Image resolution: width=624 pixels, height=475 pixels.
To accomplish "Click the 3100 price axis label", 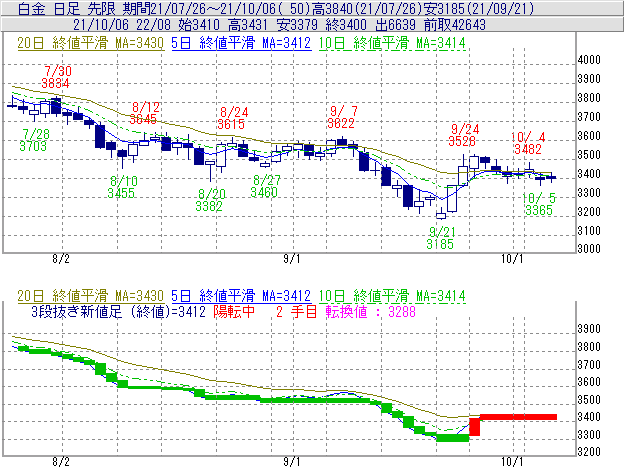I will coord(589,231).
